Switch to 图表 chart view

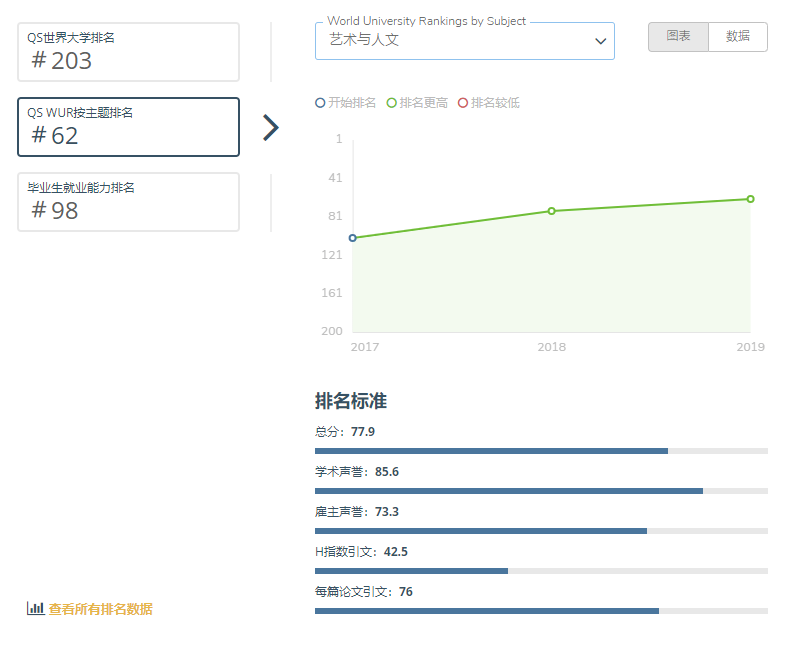678,37
